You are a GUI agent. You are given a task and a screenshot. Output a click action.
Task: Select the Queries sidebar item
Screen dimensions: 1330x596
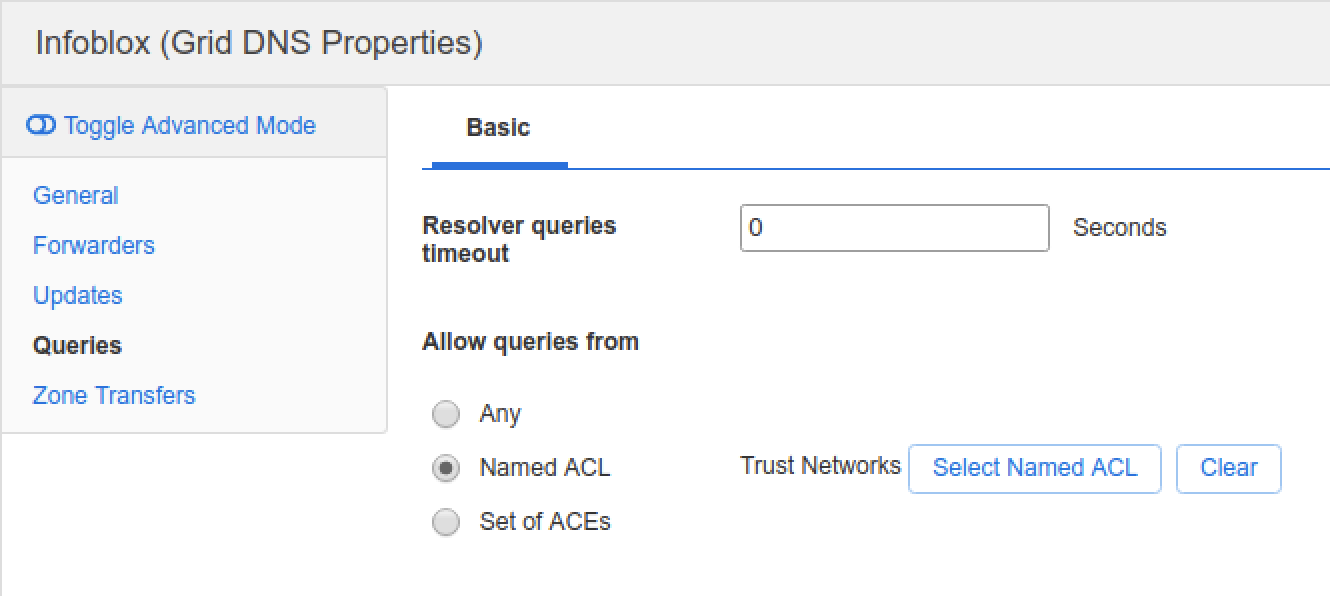pos(77,346)
